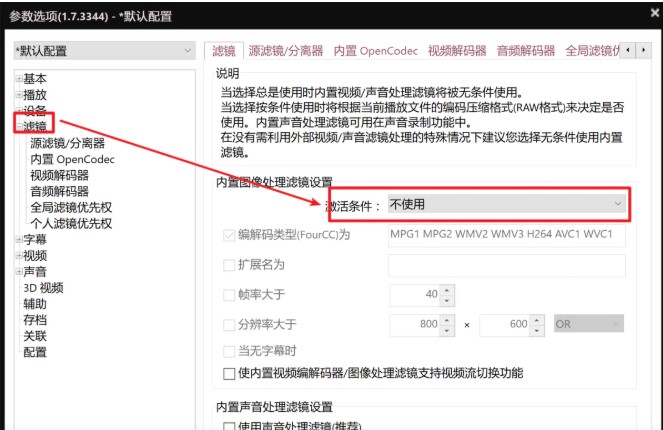The height and width of the screenshot is (430, 663).
Task: Select 配置 in the tree
Action: click(x=35, y=352)
